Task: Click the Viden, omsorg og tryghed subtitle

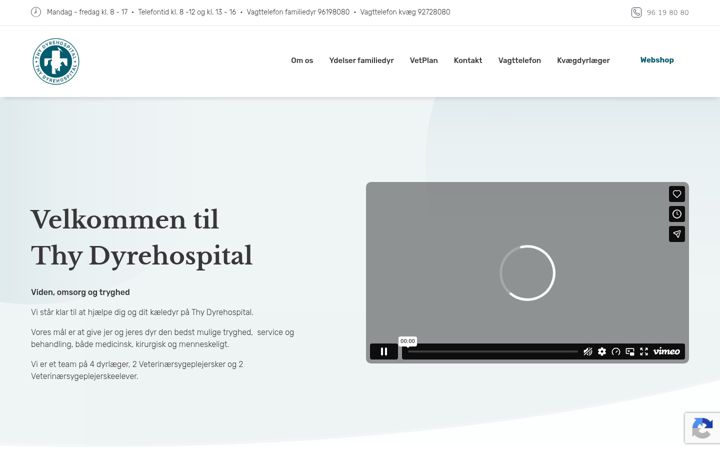Action: click(x=80, y=292)
